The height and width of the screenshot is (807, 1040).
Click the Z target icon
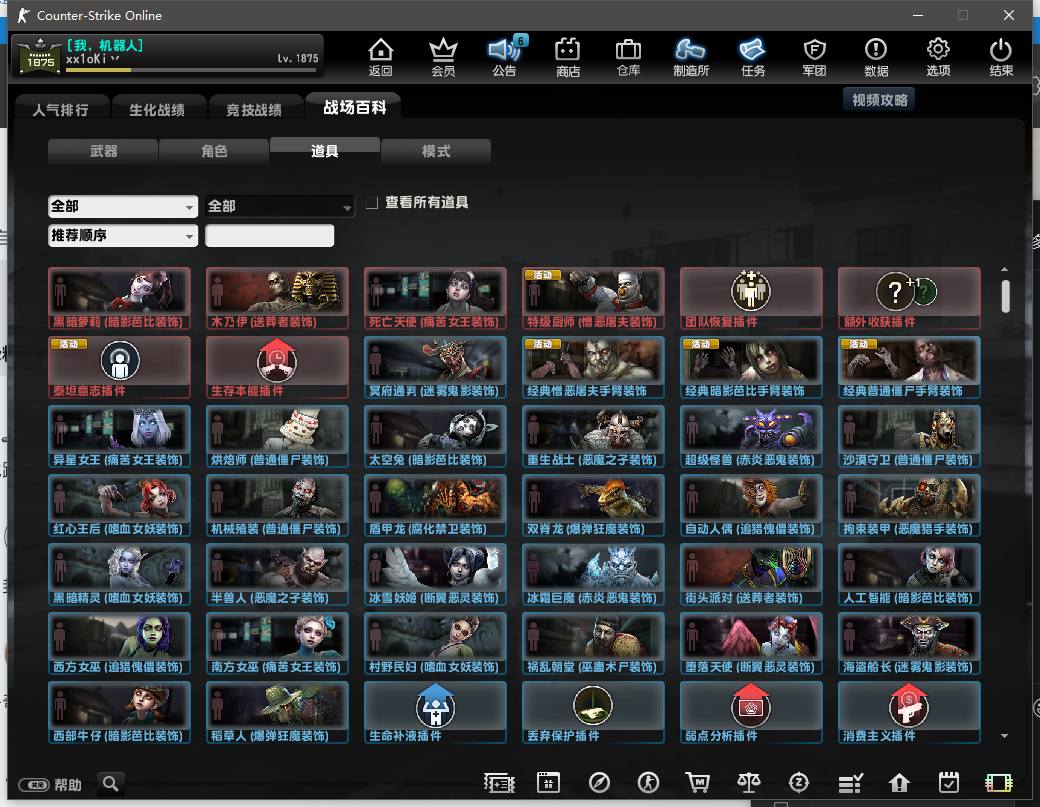(x=799, y=783)
